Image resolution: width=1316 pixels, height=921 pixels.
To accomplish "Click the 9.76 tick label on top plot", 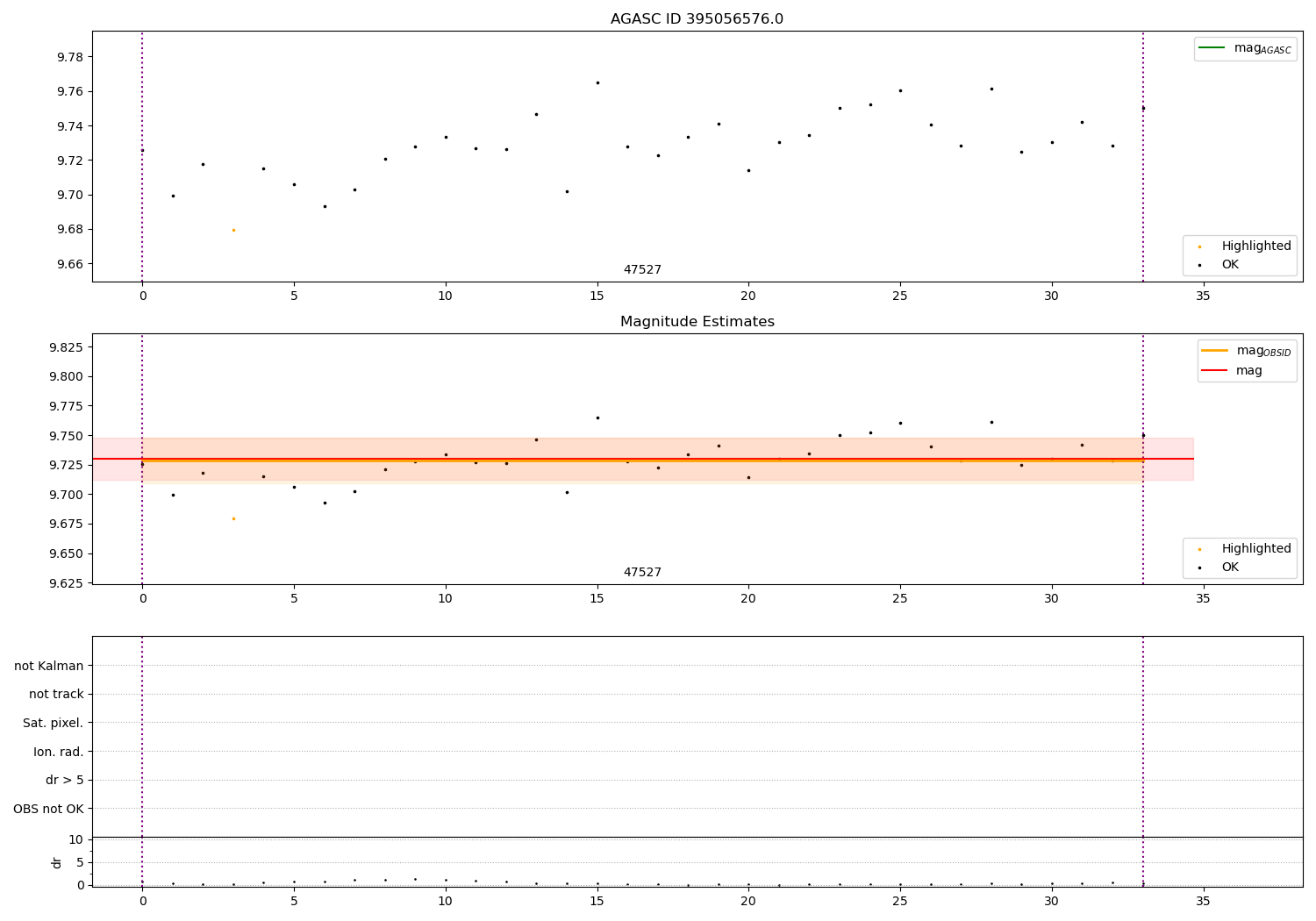I will pyautogui.click(x=70, y=92).
